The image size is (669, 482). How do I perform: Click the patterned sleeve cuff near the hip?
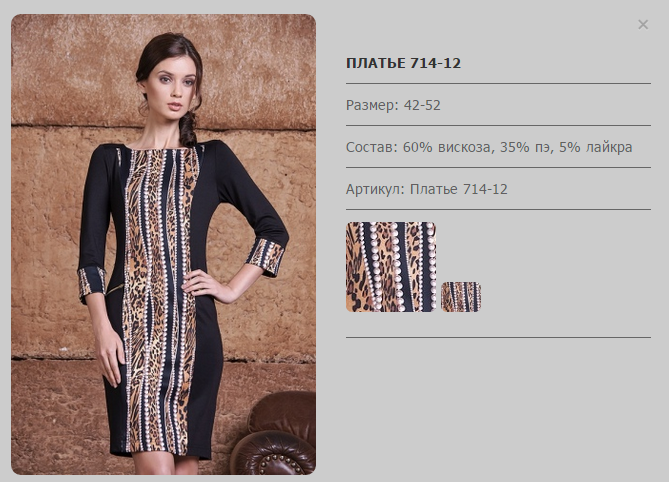tap(265, 255)
